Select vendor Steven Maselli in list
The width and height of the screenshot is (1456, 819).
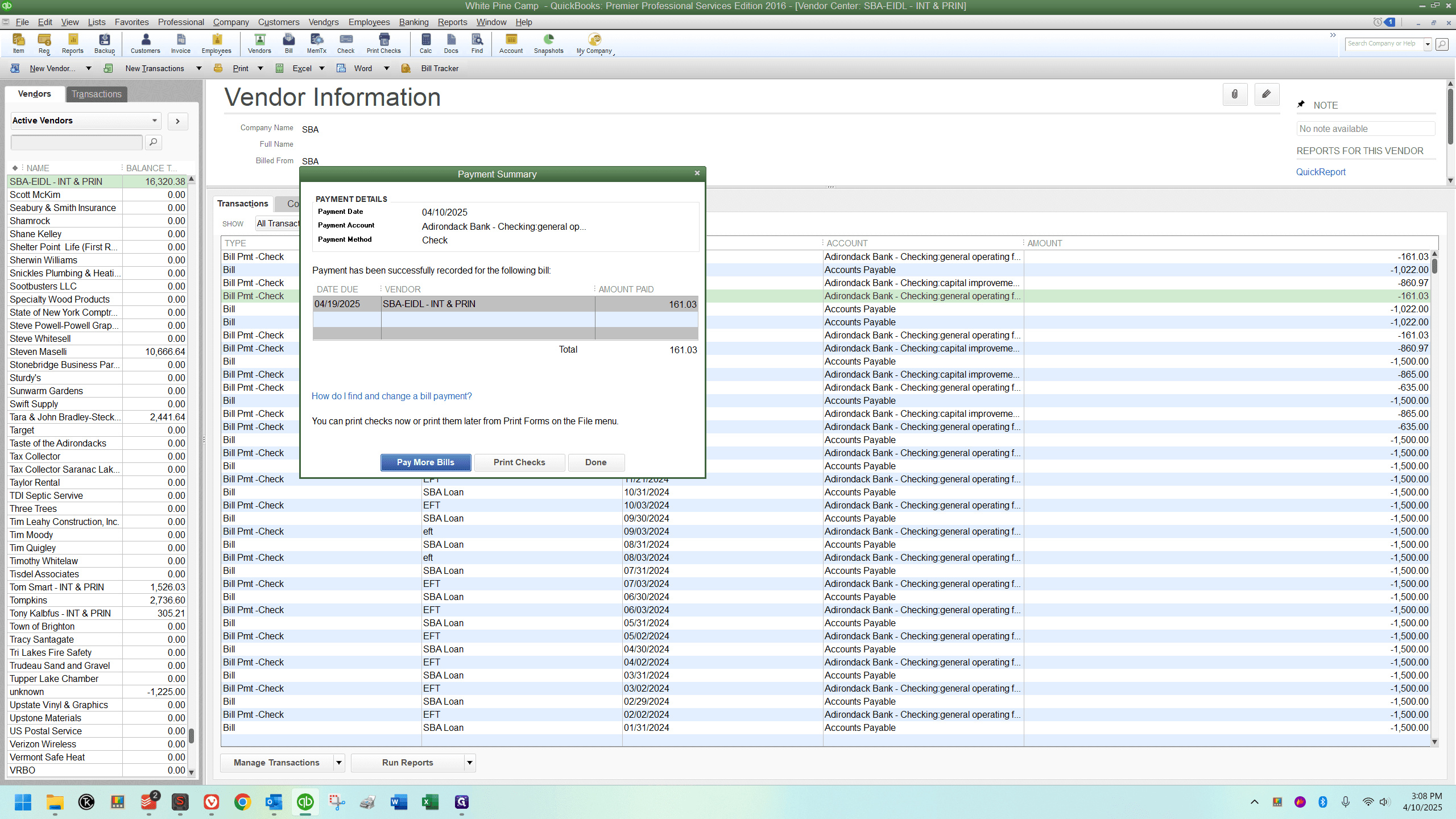coord(97,352)
